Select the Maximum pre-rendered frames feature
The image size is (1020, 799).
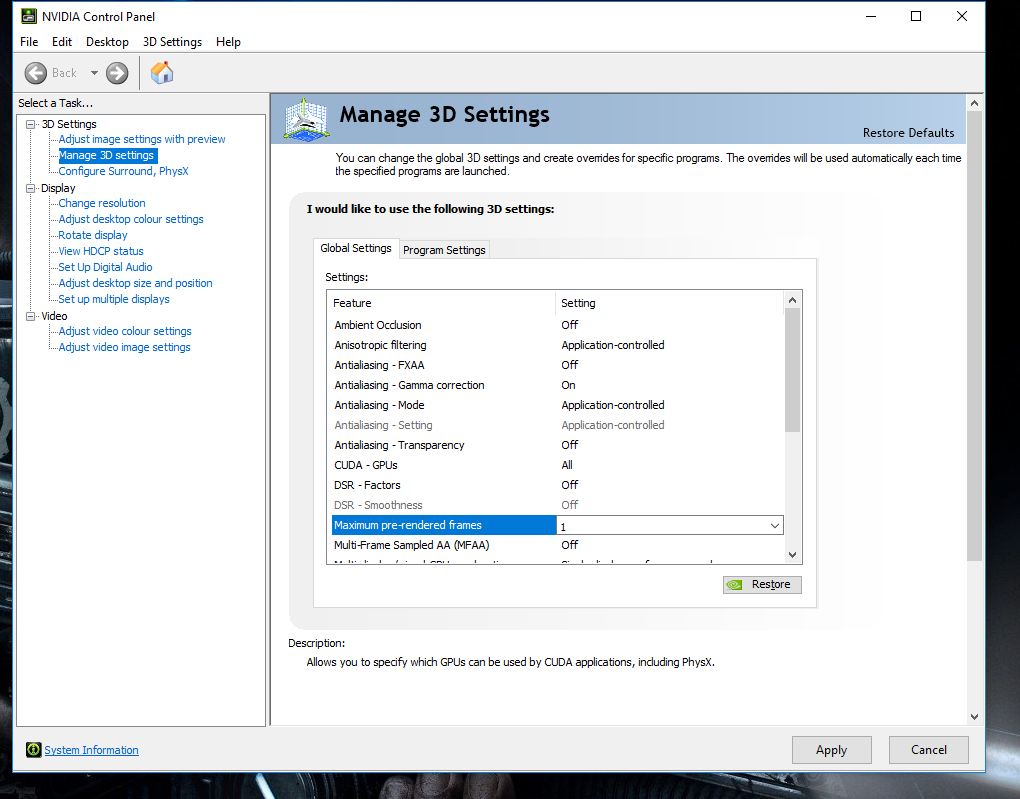pyautogui.click(x=444, y=525)
